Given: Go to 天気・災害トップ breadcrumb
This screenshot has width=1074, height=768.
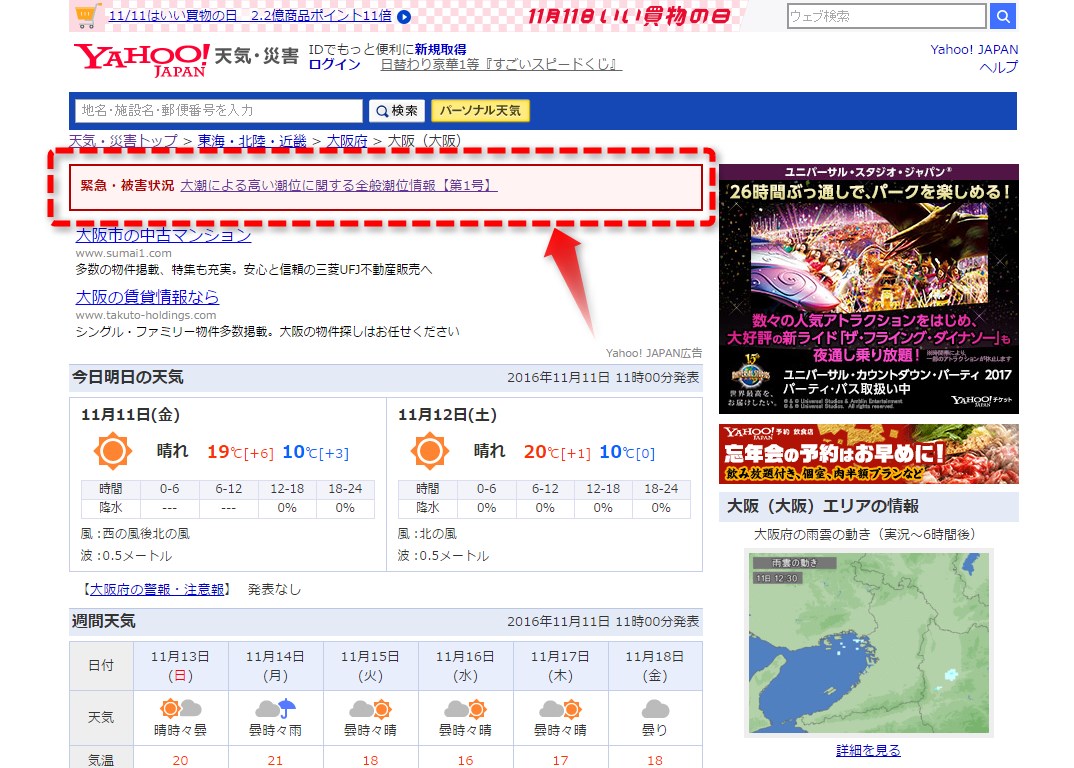Looking at the screenshot, I should [123, 141].
